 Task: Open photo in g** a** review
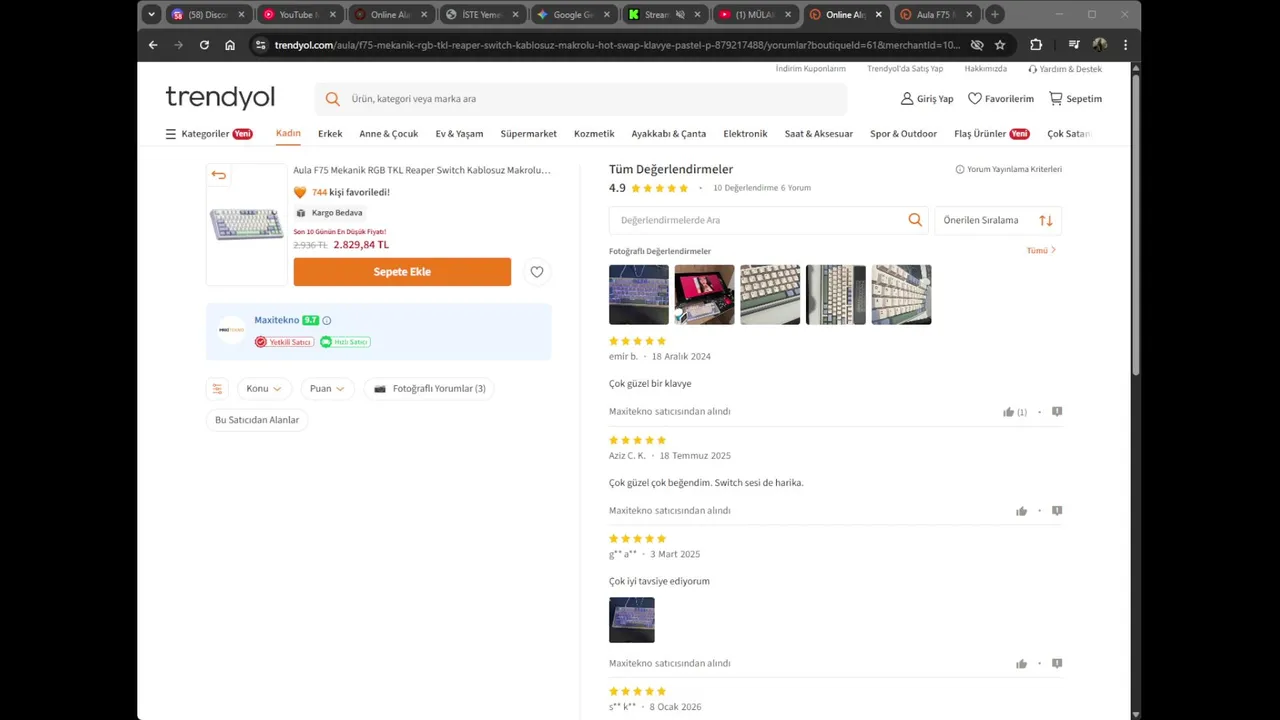tap(632, 620)
